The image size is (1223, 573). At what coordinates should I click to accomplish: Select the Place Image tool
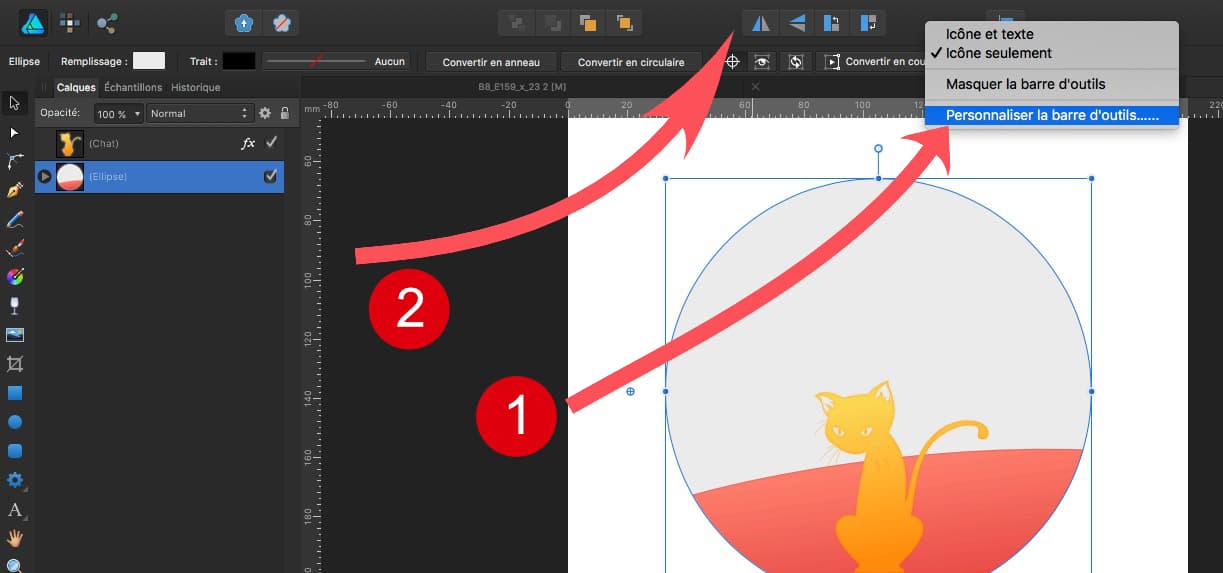point(15,335)
